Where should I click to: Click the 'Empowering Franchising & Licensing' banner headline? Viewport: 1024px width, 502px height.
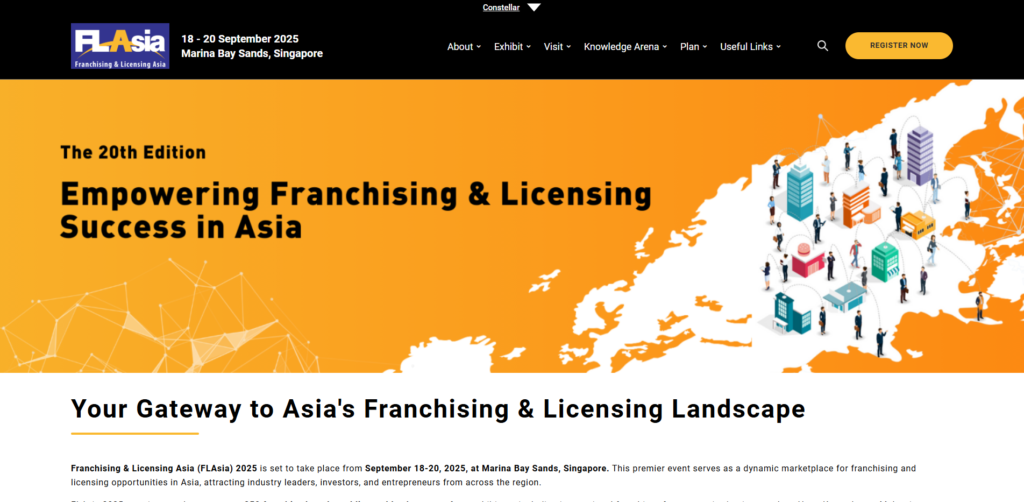coord(356,195)
